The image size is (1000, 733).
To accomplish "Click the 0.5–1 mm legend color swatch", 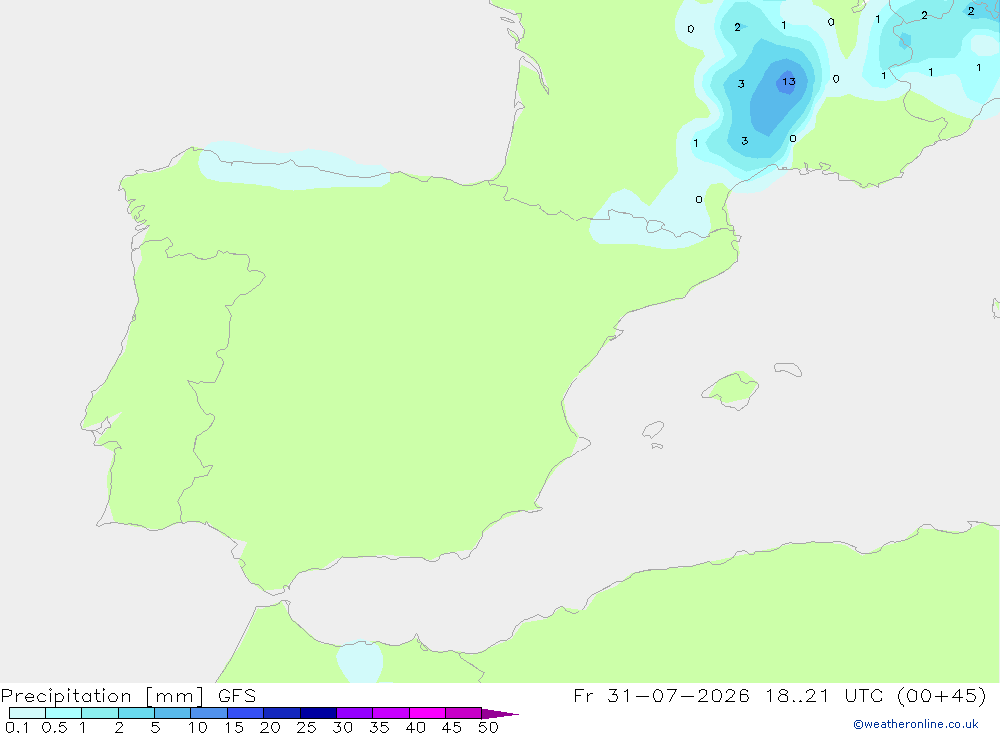I will (63, 713).
